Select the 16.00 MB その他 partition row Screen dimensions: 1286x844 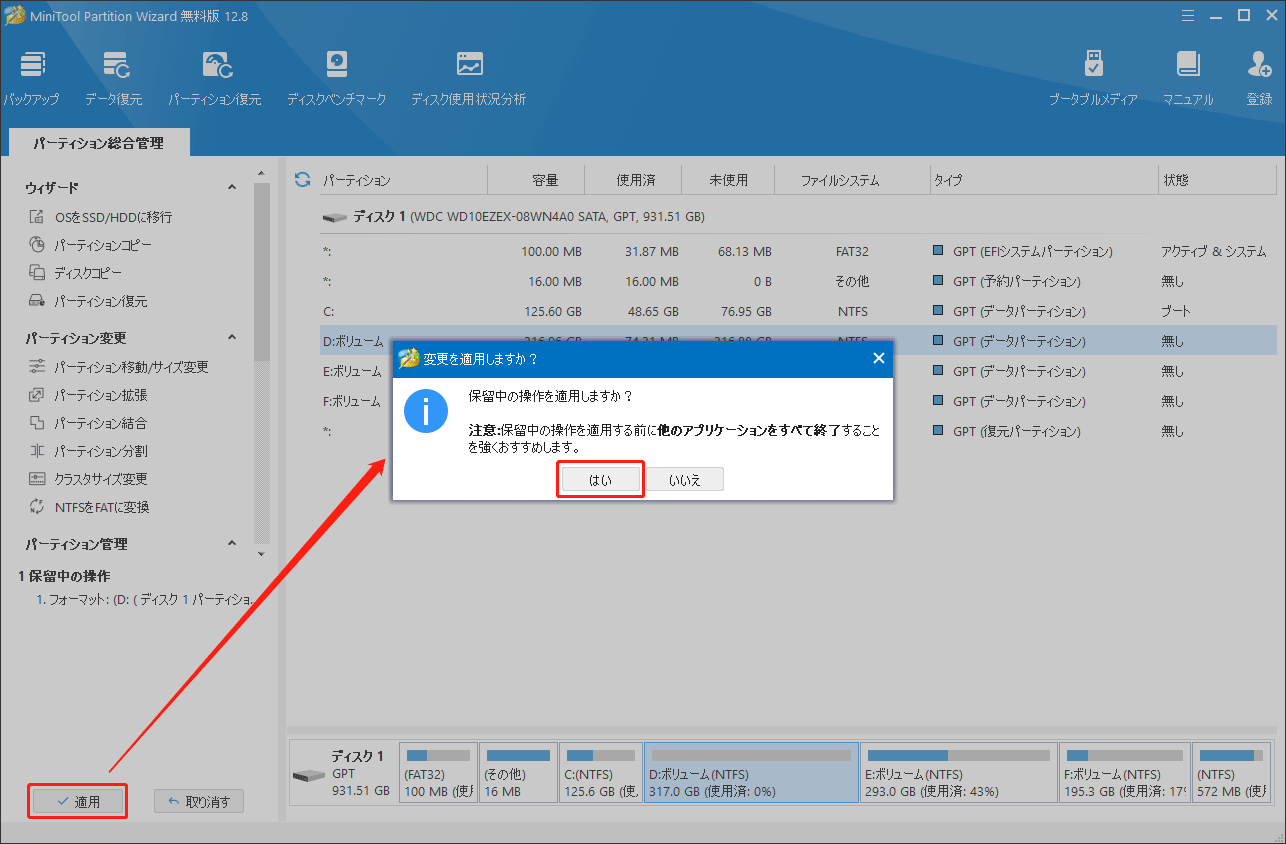pos(798,281)
